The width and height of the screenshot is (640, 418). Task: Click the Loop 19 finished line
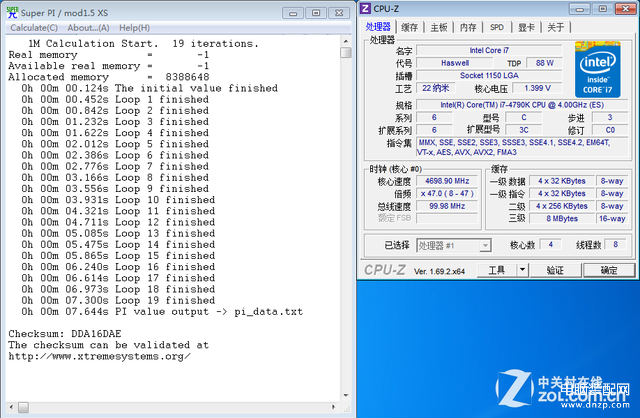[x=118, y=300]
